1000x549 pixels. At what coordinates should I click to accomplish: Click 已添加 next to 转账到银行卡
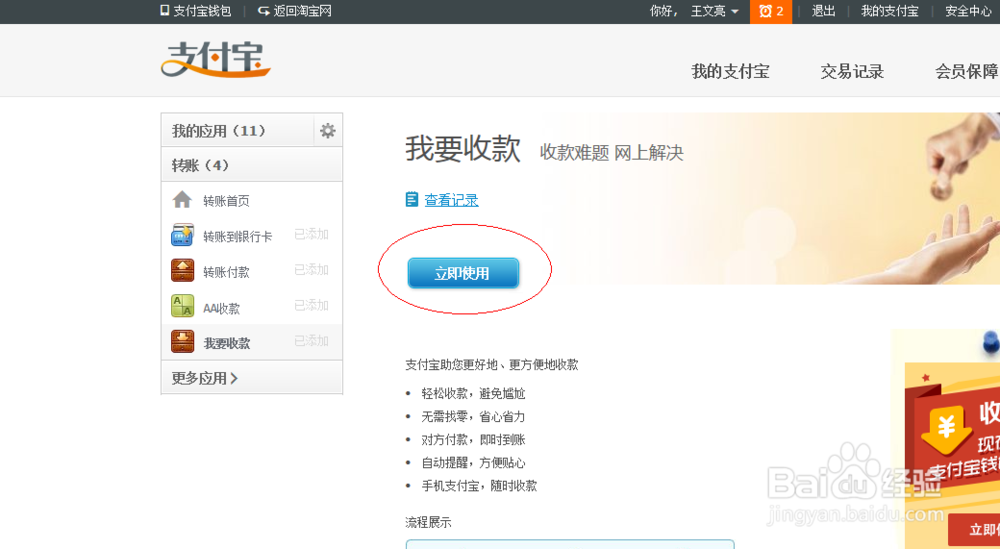coord(311,235)
